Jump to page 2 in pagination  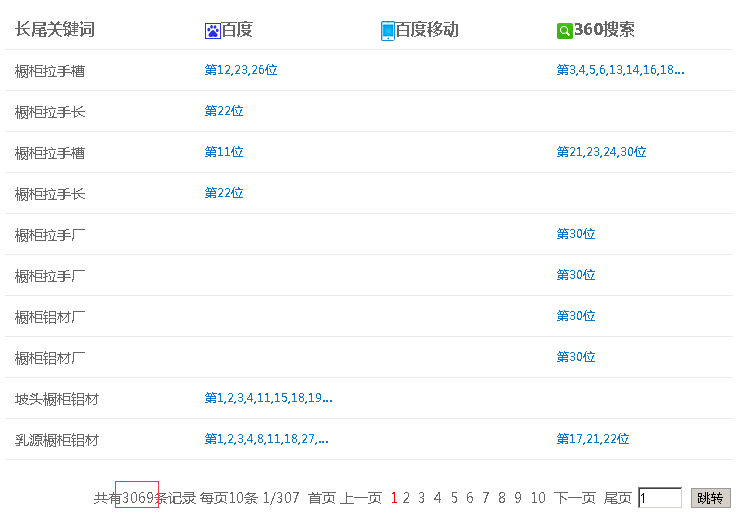coord(406,498)
